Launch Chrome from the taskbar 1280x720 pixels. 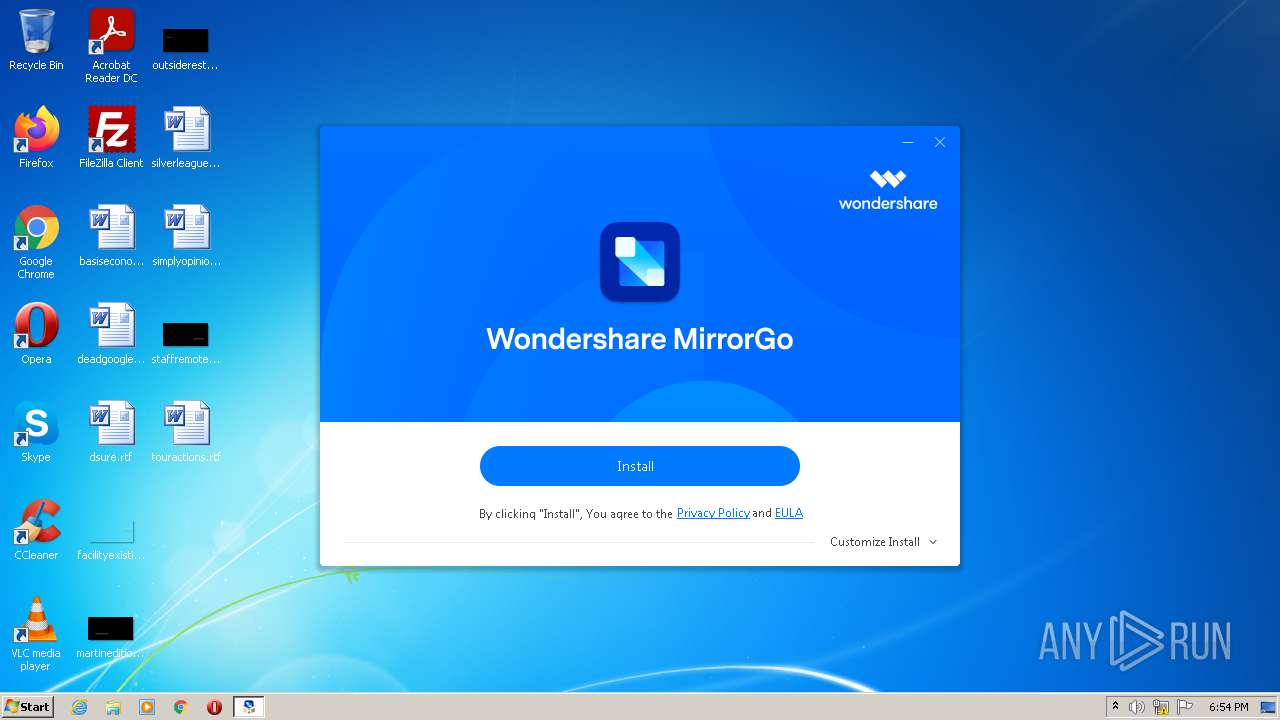point(181,707)
